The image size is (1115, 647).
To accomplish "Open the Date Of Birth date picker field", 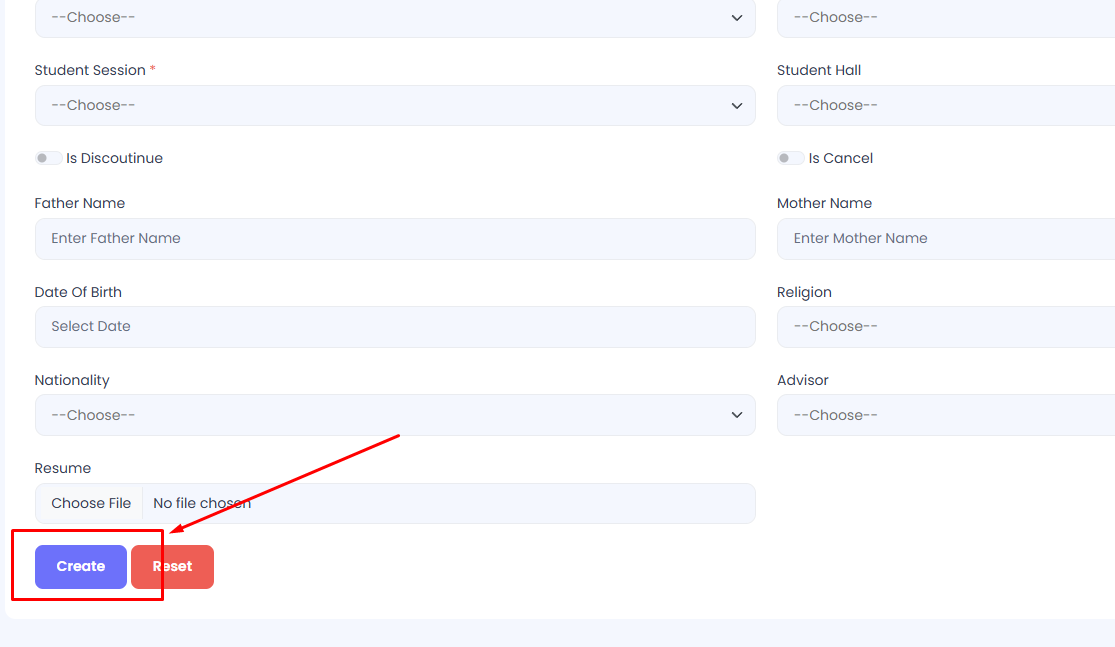I will coord(394,327).
